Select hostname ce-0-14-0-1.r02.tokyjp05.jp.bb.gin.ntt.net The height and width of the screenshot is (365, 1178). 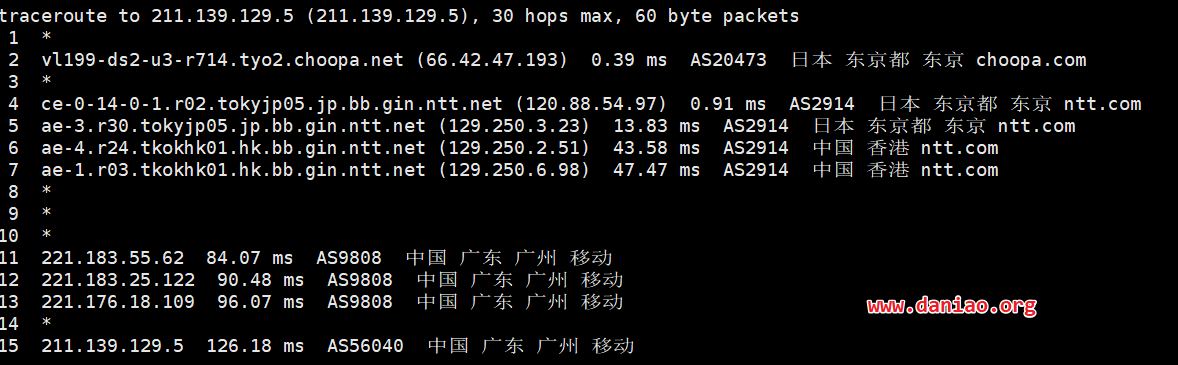[x=273, y=104]
